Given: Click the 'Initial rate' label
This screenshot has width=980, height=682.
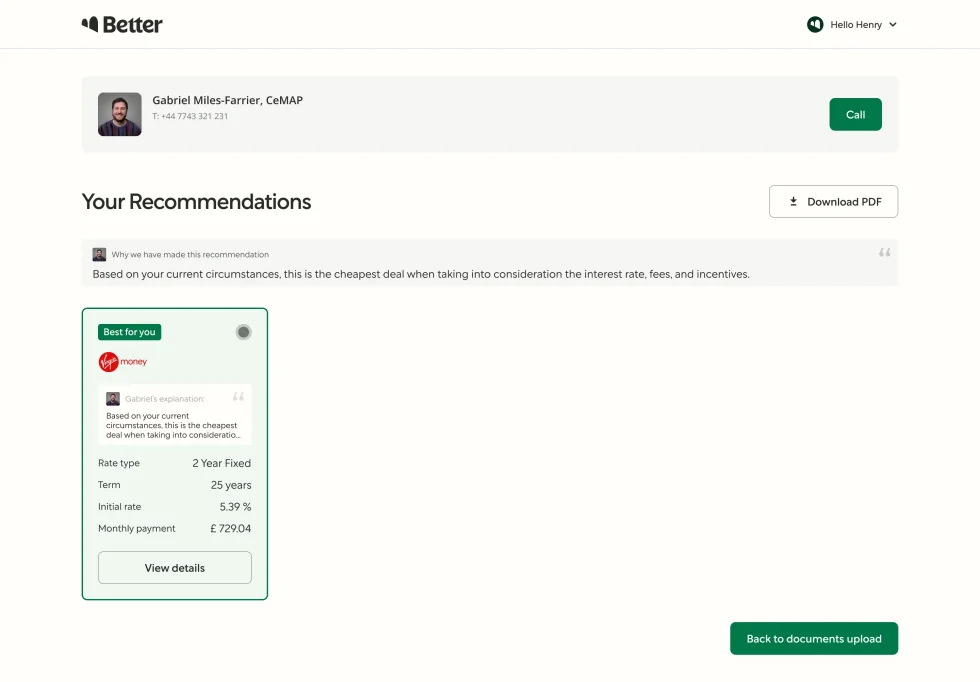Looking at the screenshot, I should [x=119, y=507].
